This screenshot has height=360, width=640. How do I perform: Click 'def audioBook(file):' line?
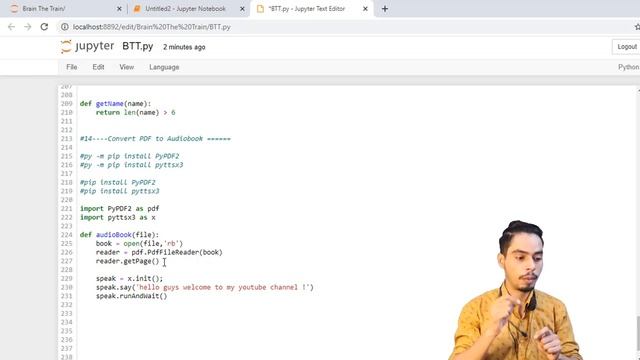pyautogui.click(x=119, y=235)
